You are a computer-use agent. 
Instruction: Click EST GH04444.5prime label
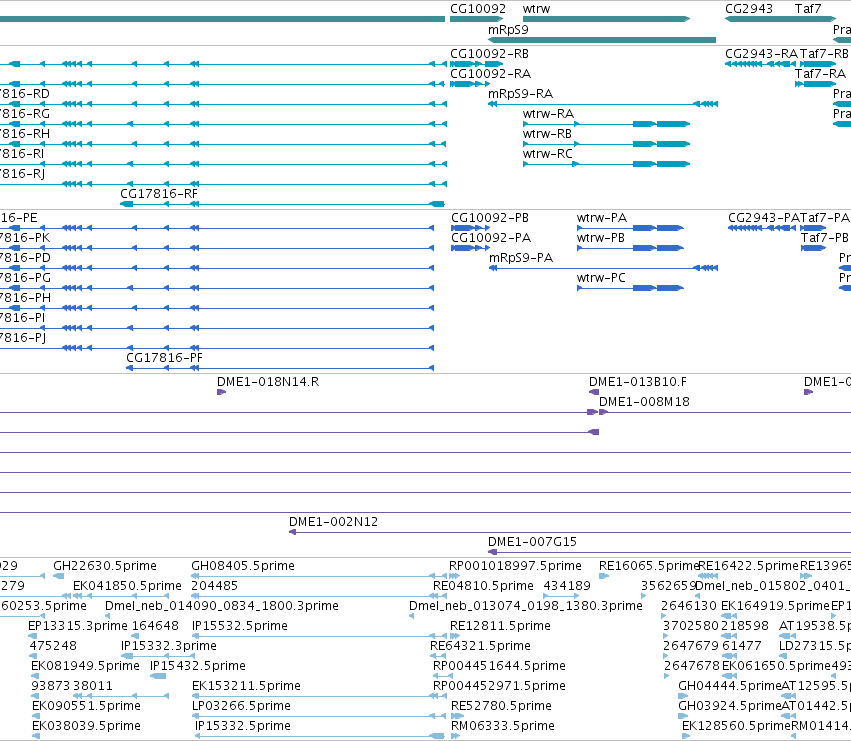click(x=729, y=686)
